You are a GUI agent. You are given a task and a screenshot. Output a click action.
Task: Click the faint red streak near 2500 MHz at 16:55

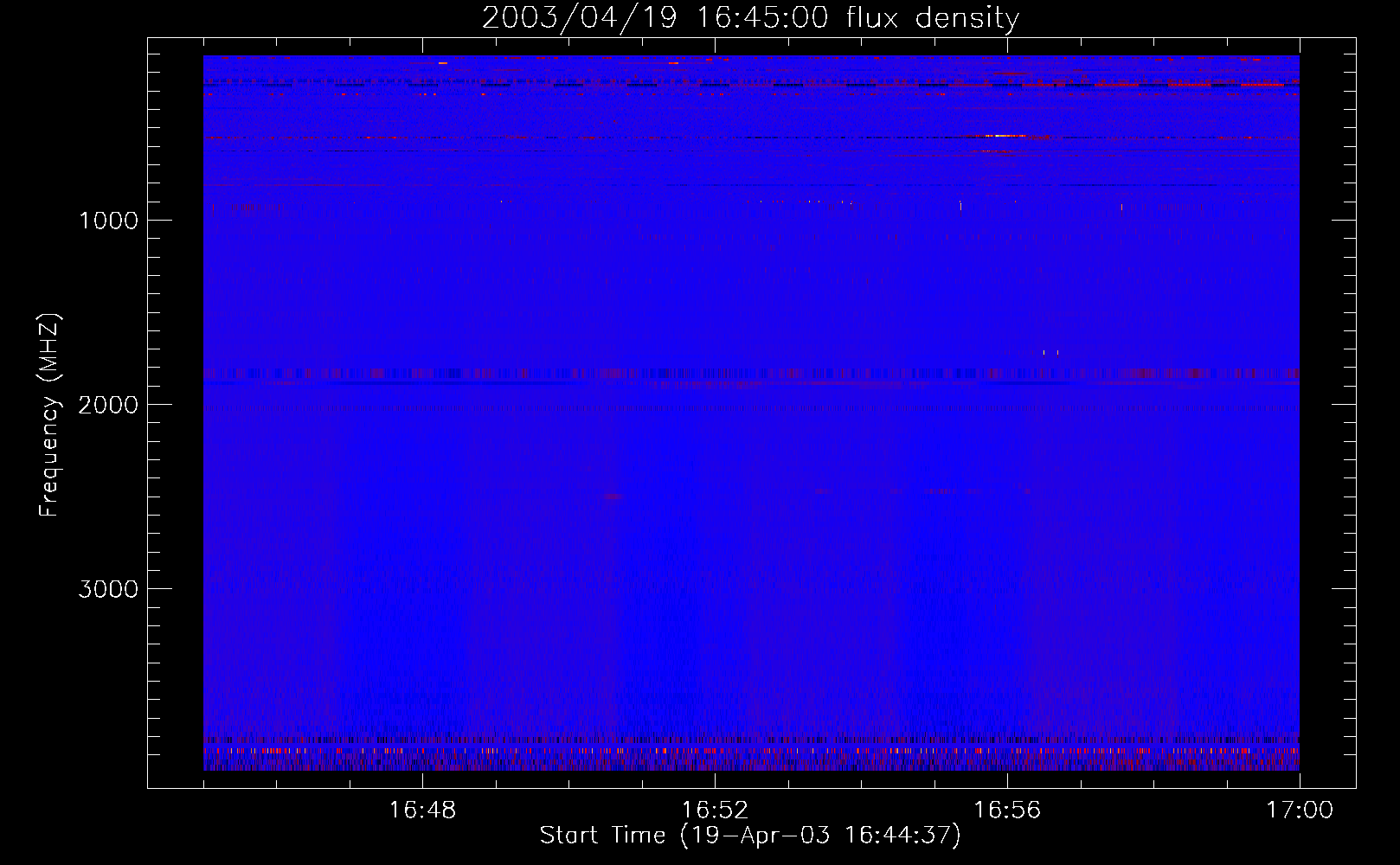click(939, 491)
